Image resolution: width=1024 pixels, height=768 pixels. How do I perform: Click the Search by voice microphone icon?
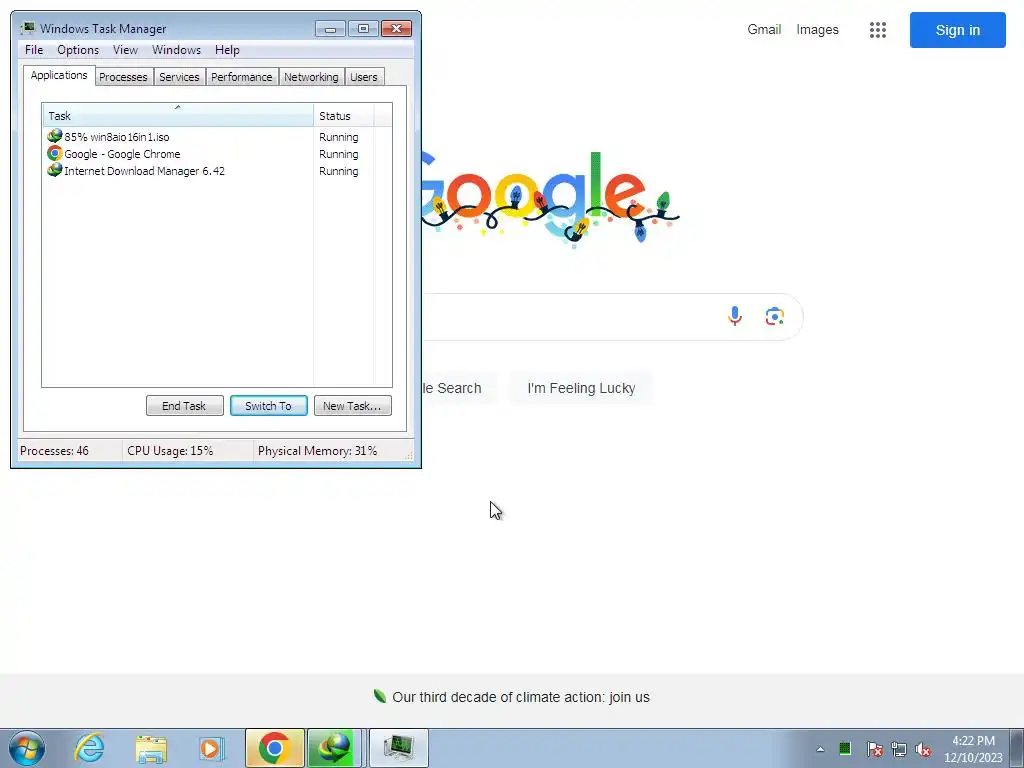click(x=735, y=316)
